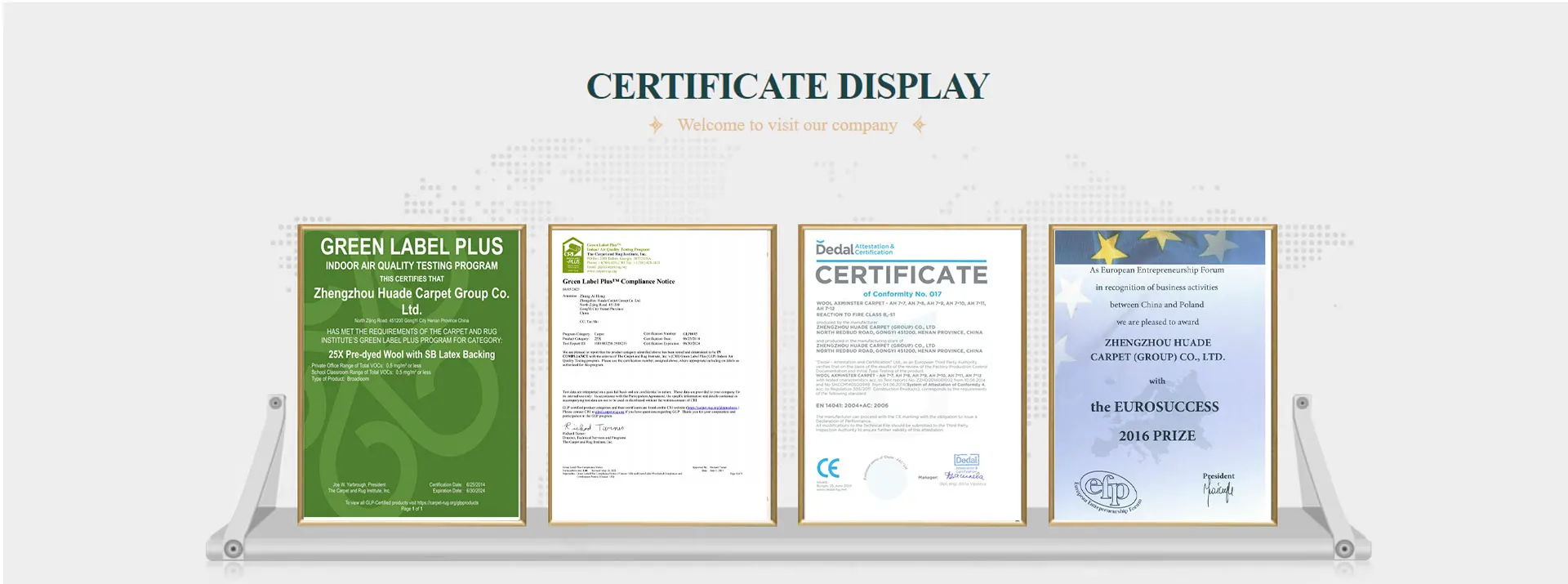Click the 'EN 14041: 2004+AC: 2006' line

852,405
